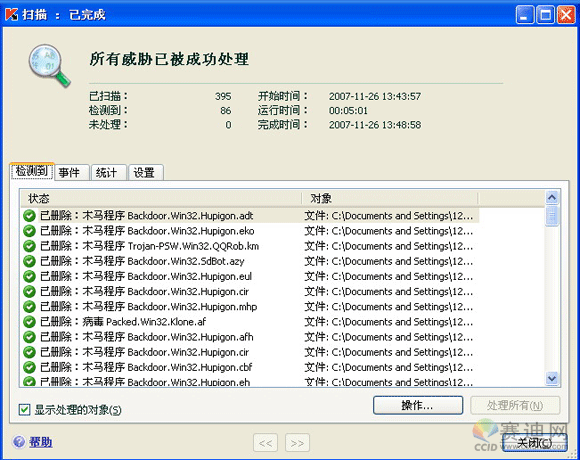Open the 帮助 help link

41,442
